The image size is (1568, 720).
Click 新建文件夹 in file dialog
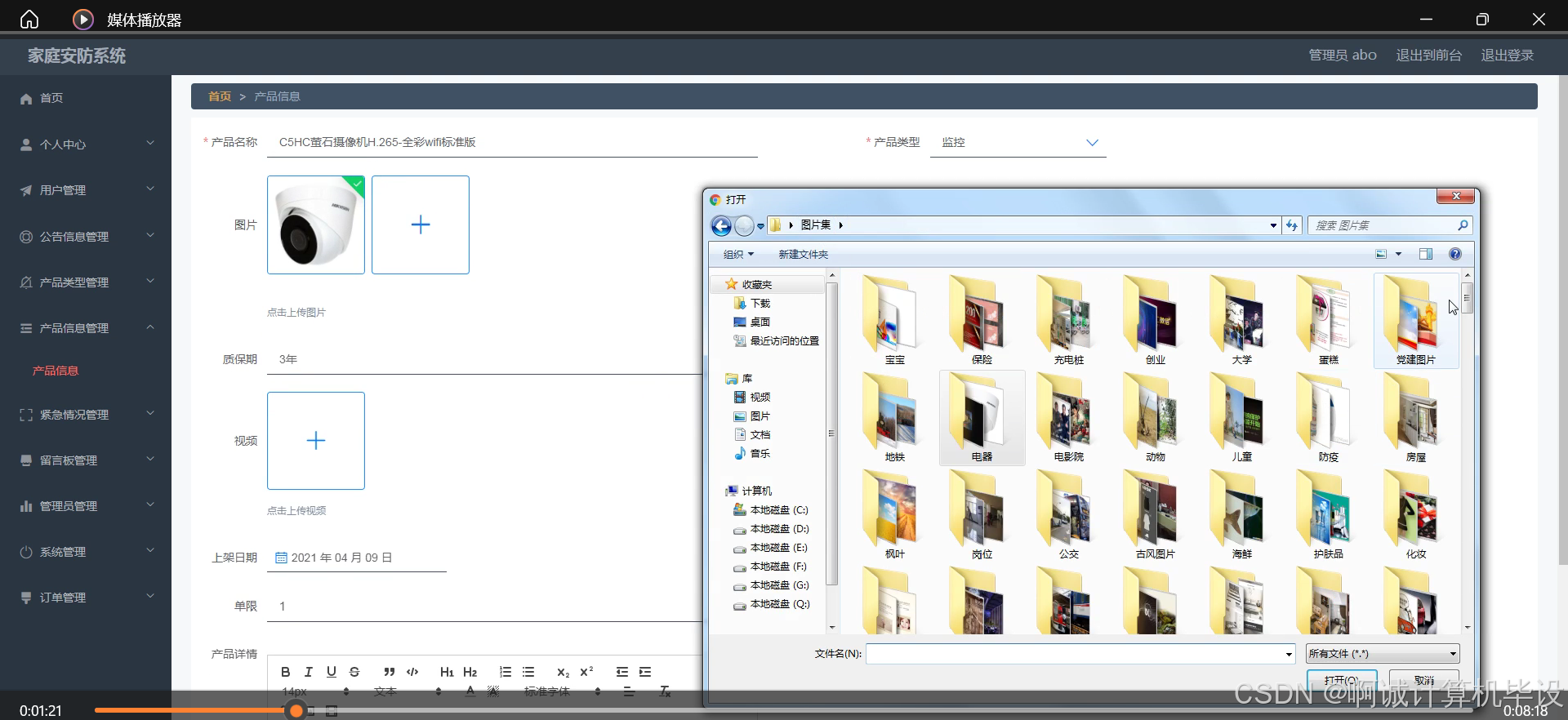(803, 255)
